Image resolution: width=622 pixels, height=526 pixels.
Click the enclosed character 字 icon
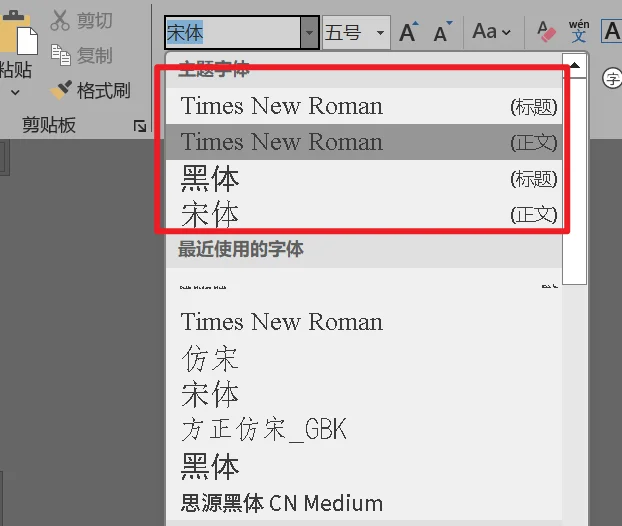(x=612, y=78)
